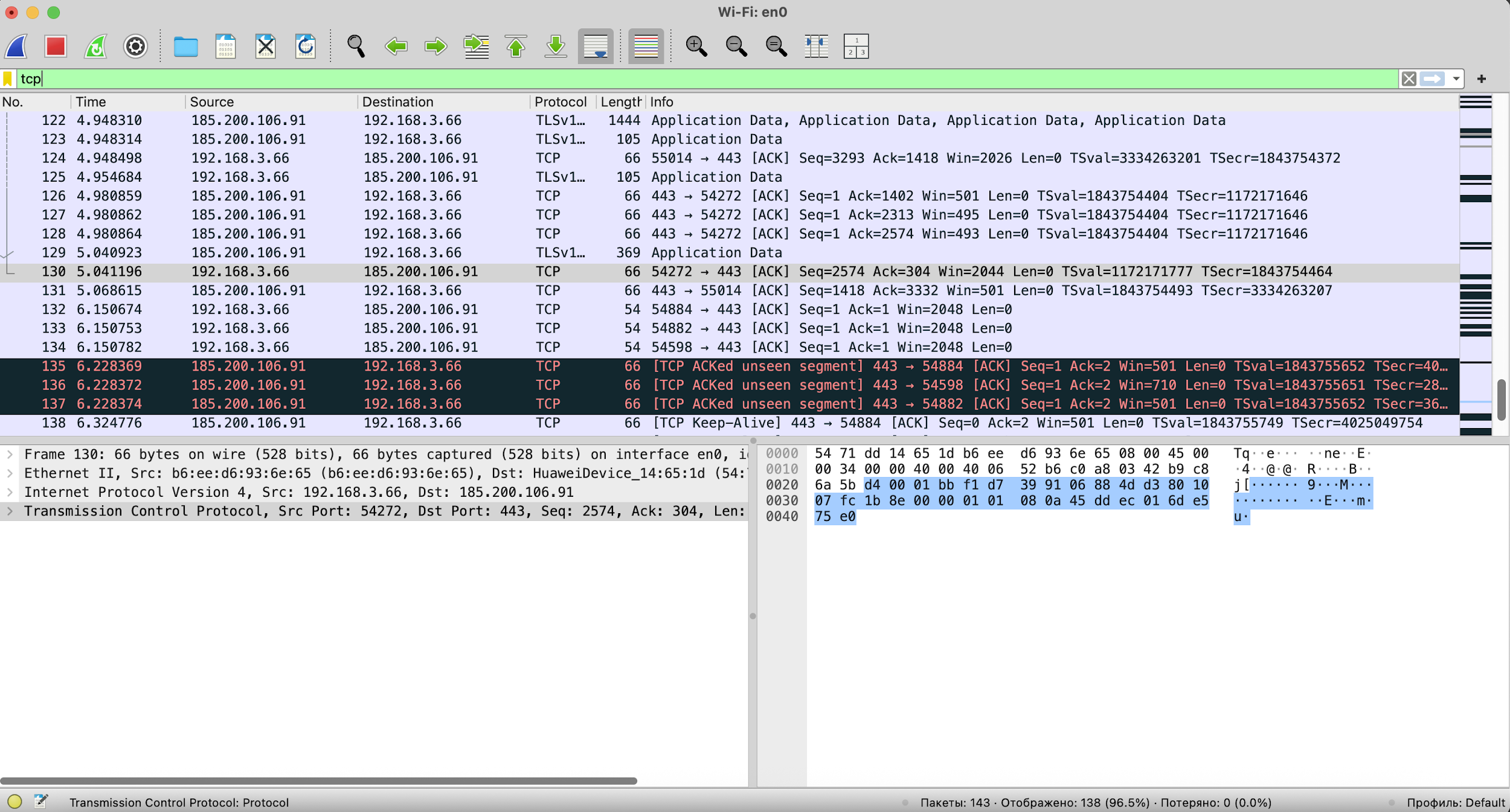Restart the current capture with green fin
The image size is (1510, 812).
(95, 46)
